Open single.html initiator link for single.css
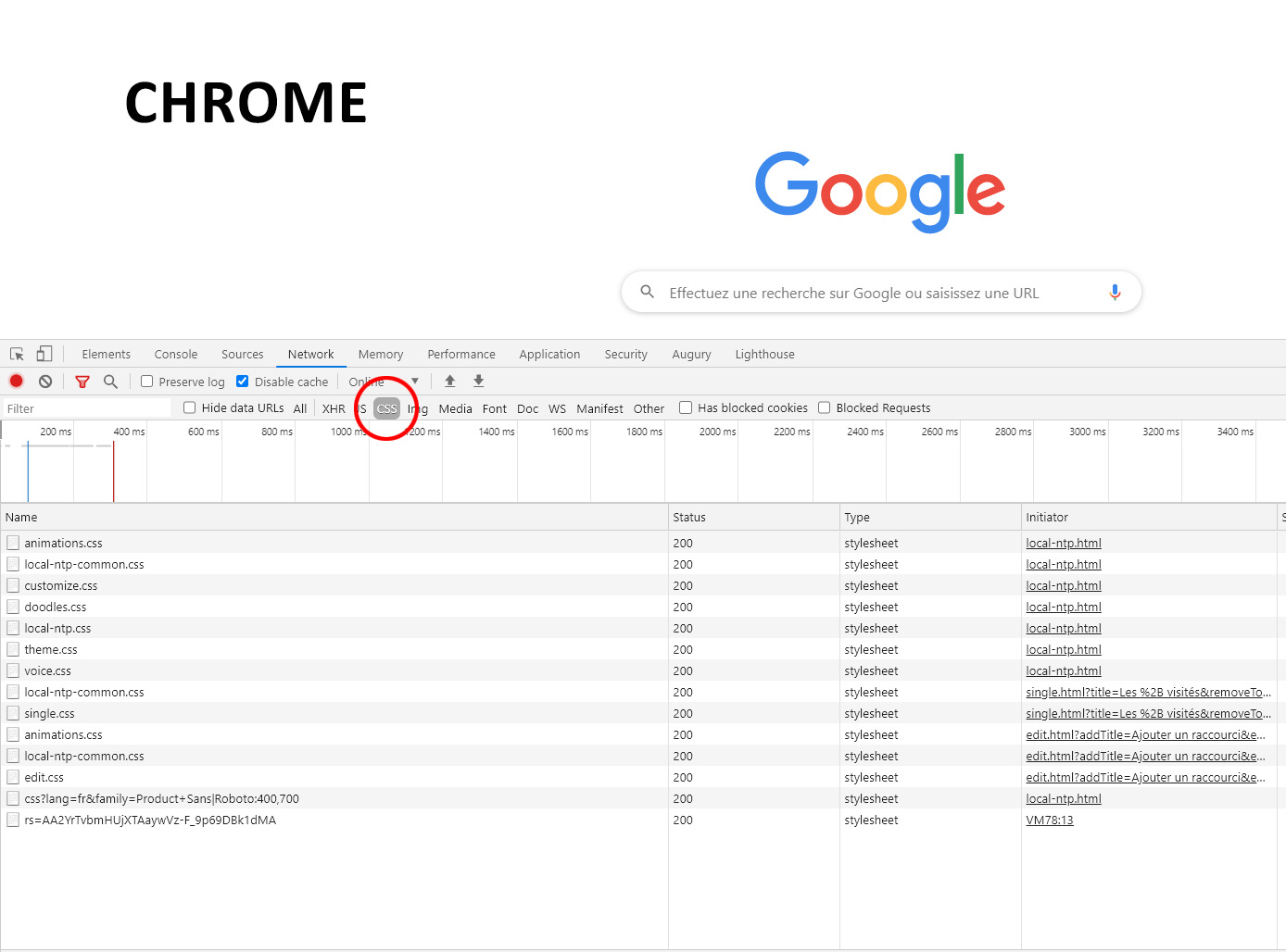The width and height of the screenshot is (1286, 952). coord(1148,713)
